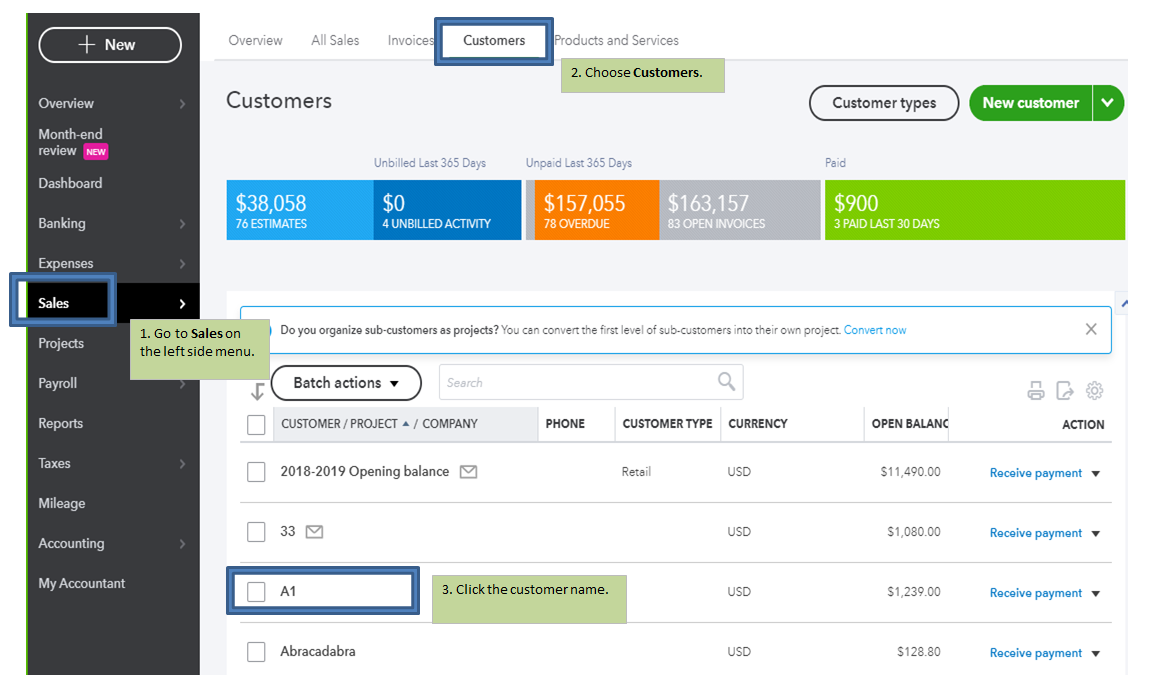Switch to the Invoices tab
The image size is (1156, 675).
[411, 41]
